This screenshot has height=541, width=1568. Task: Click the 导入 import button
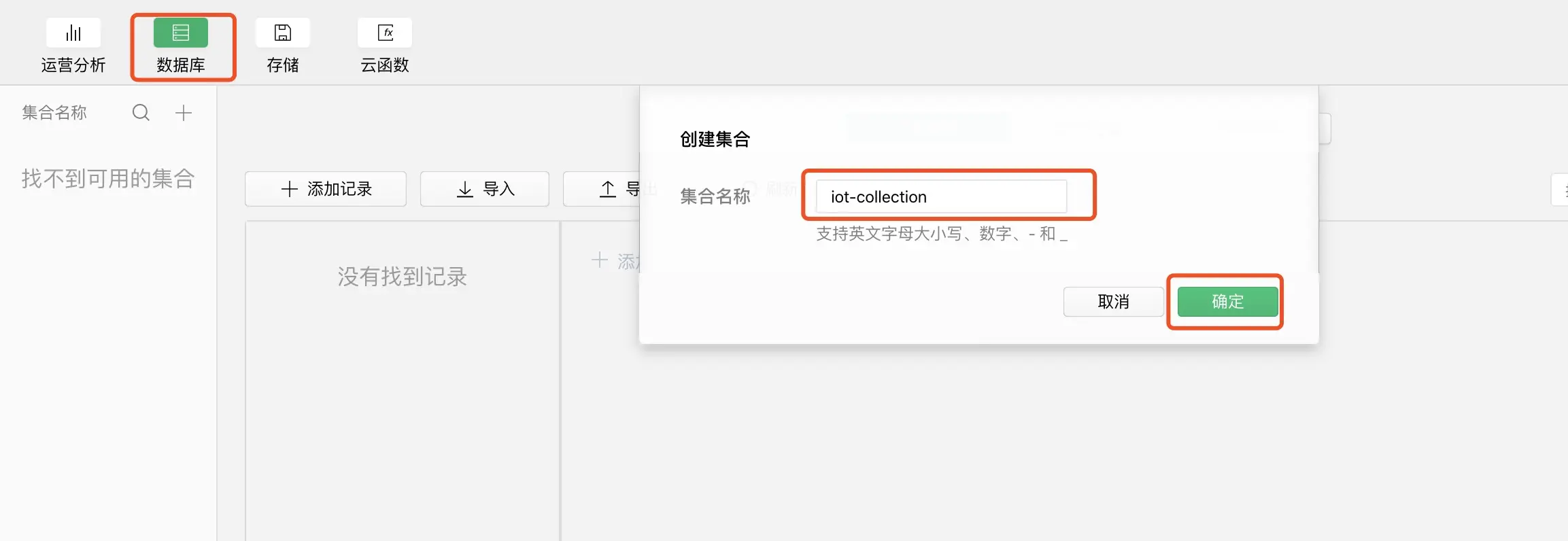[485, 189]
